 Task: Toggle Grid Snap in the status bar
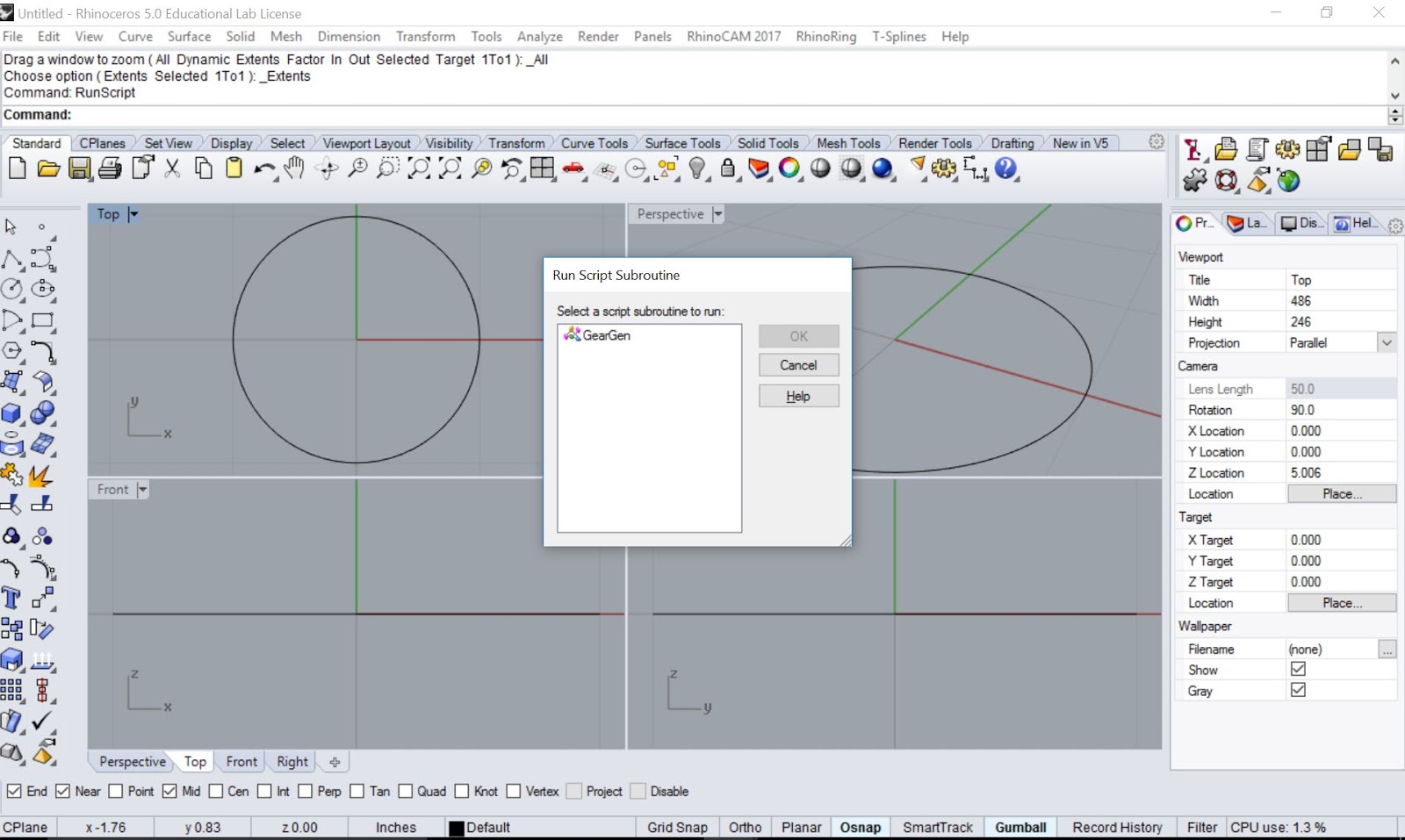point(677,827)
